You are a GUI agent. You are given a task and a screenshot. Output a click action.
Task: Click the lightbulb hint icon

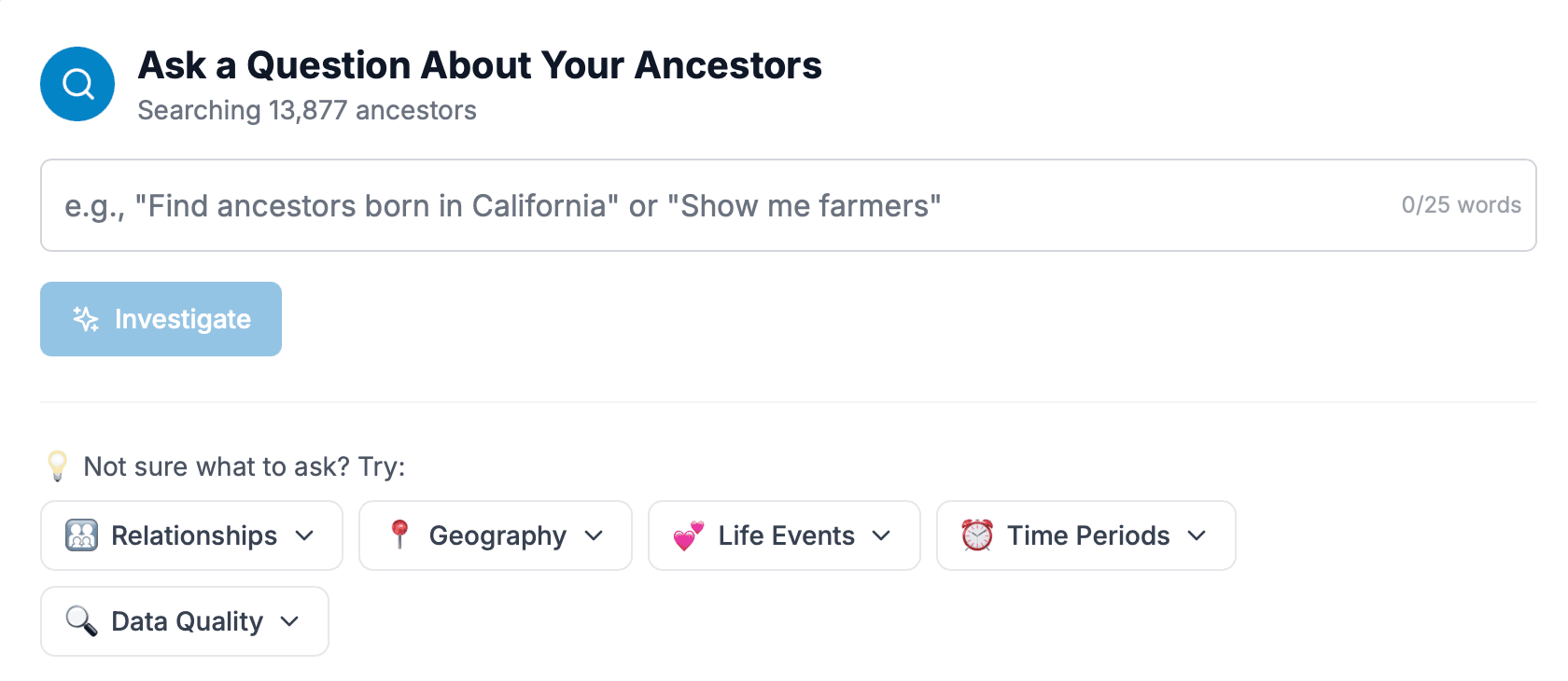pyautogui.click(x=57, y=466)
